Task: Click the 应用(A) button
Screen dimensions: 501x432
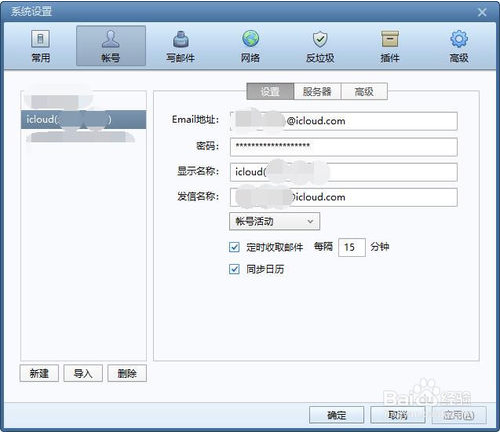Action: click(x=459, y=415)
